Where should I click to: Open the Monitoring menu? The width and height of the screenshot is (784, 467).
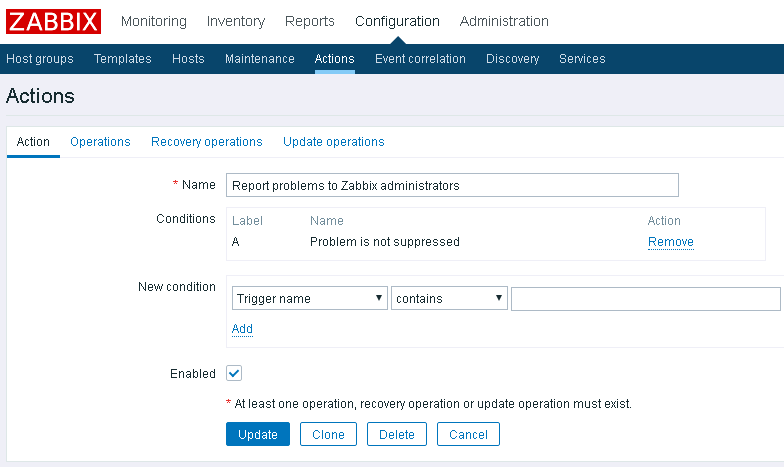tap(153, 21)
